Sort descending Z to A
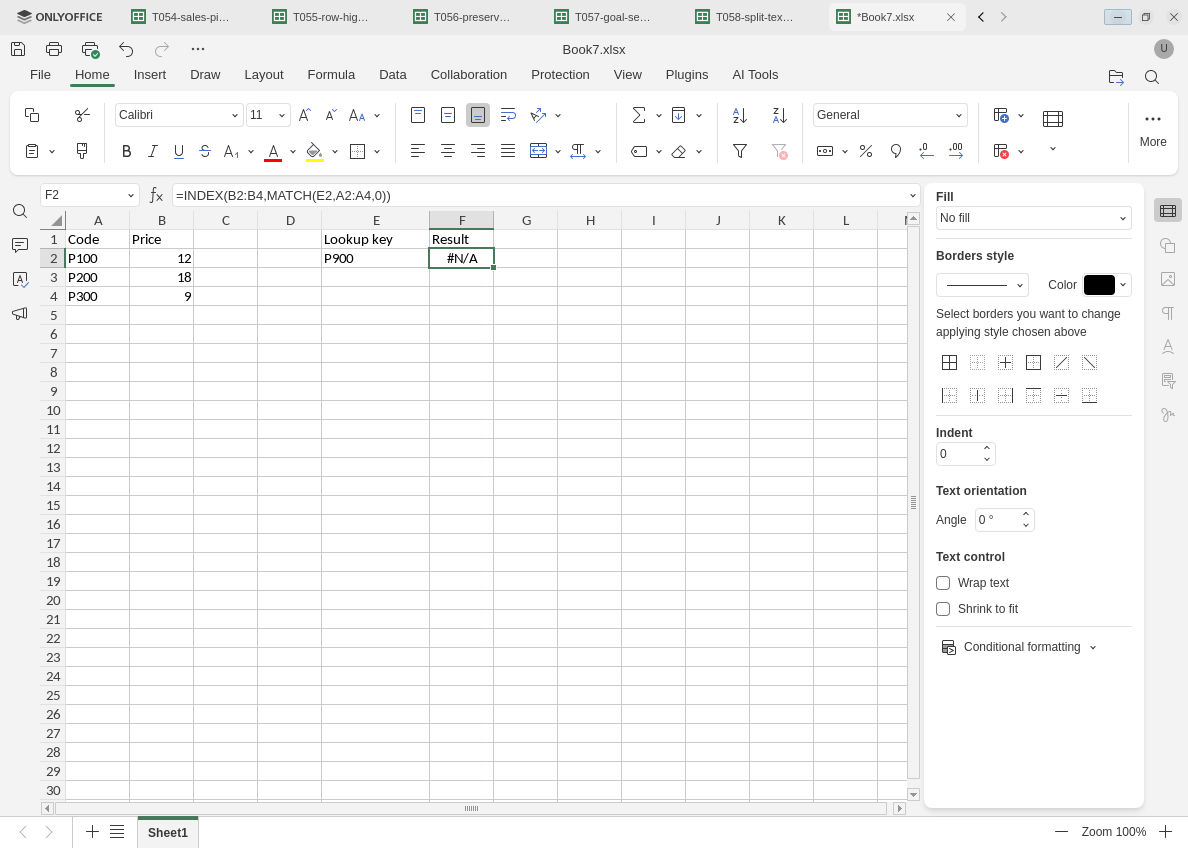 coord(780,115)
